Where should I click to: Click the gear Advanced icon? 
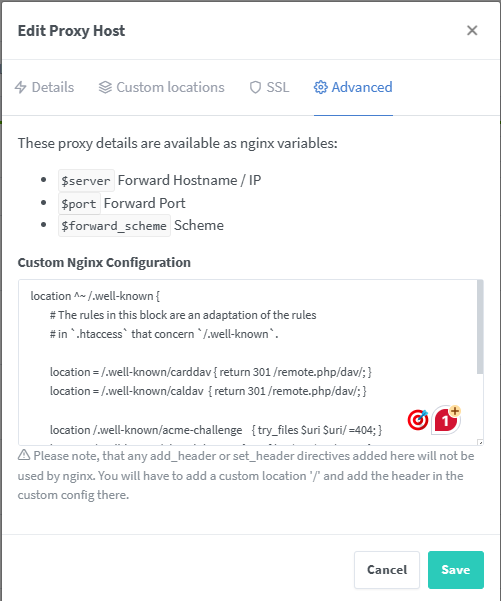(320, 87)
